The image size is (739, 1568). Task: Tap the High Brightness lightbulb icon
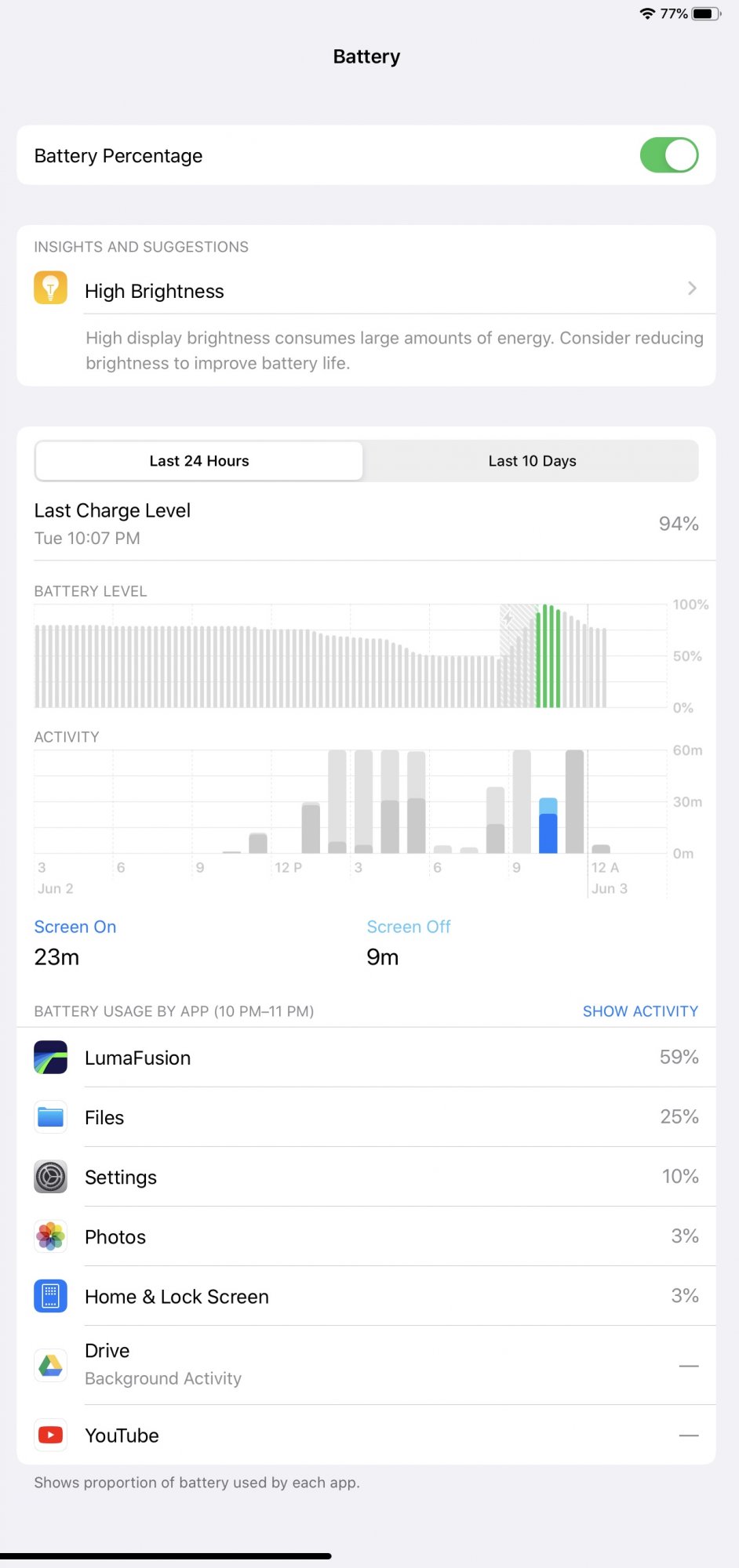[x=50, y=288]
